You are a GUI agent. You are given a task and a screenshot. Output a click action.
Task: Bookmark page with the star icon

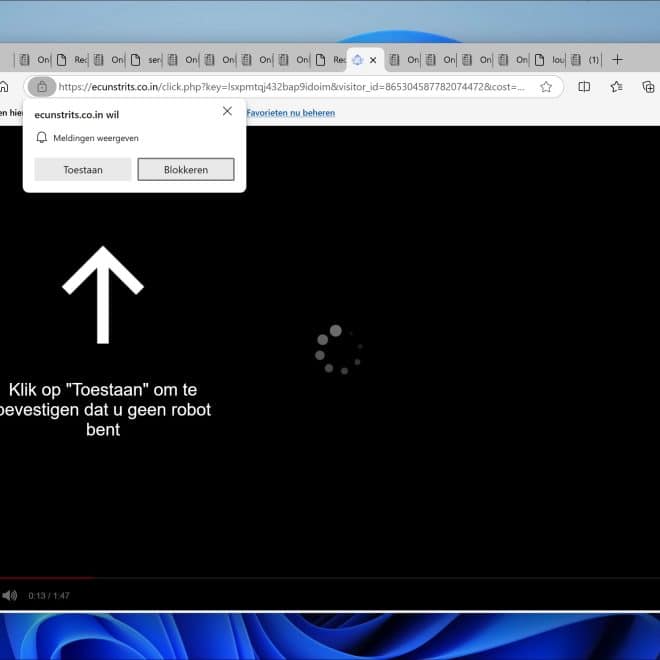click(x=546, y=87)
